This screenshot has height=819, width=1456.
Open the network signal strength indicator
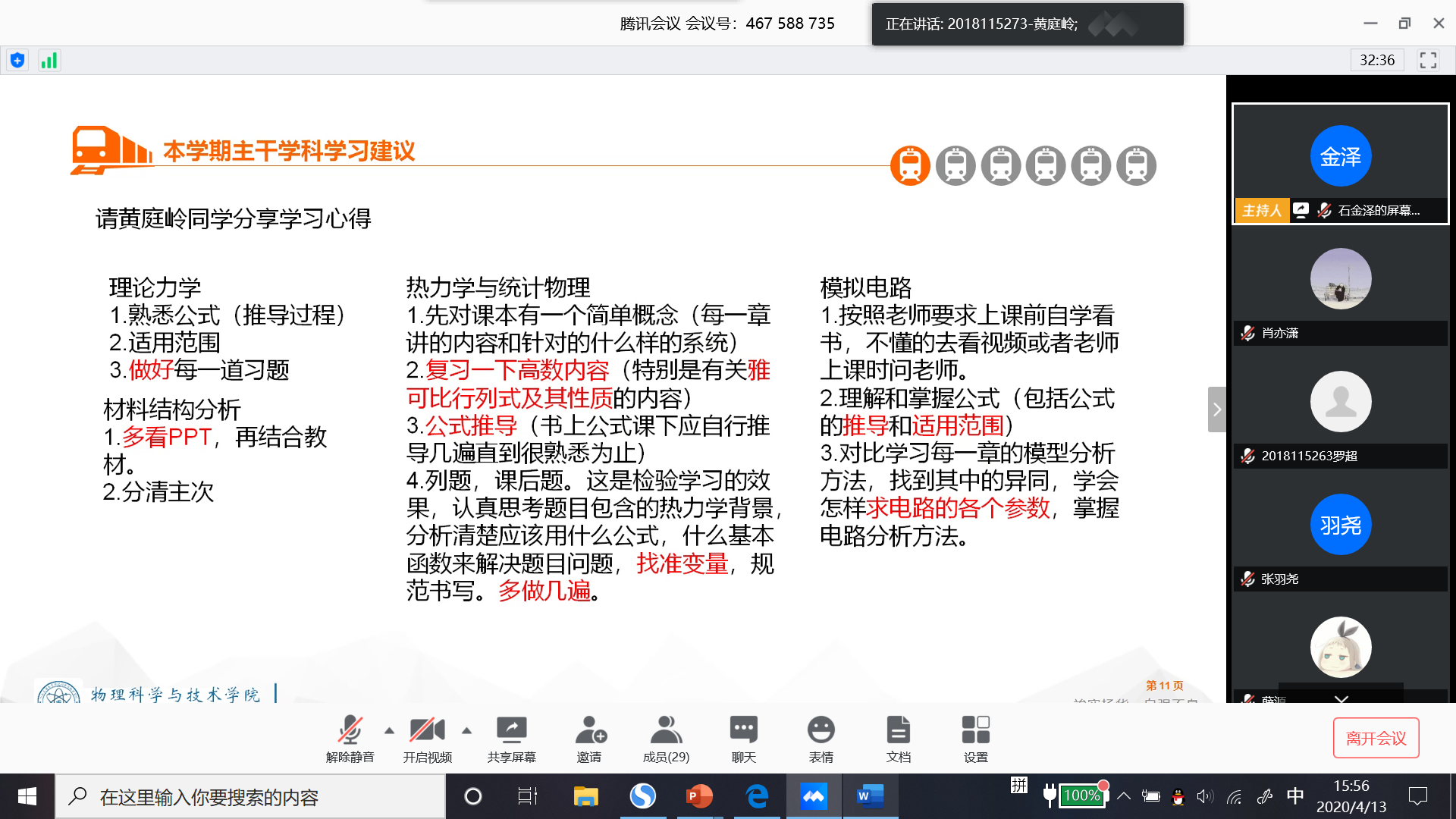pos(49,61)
